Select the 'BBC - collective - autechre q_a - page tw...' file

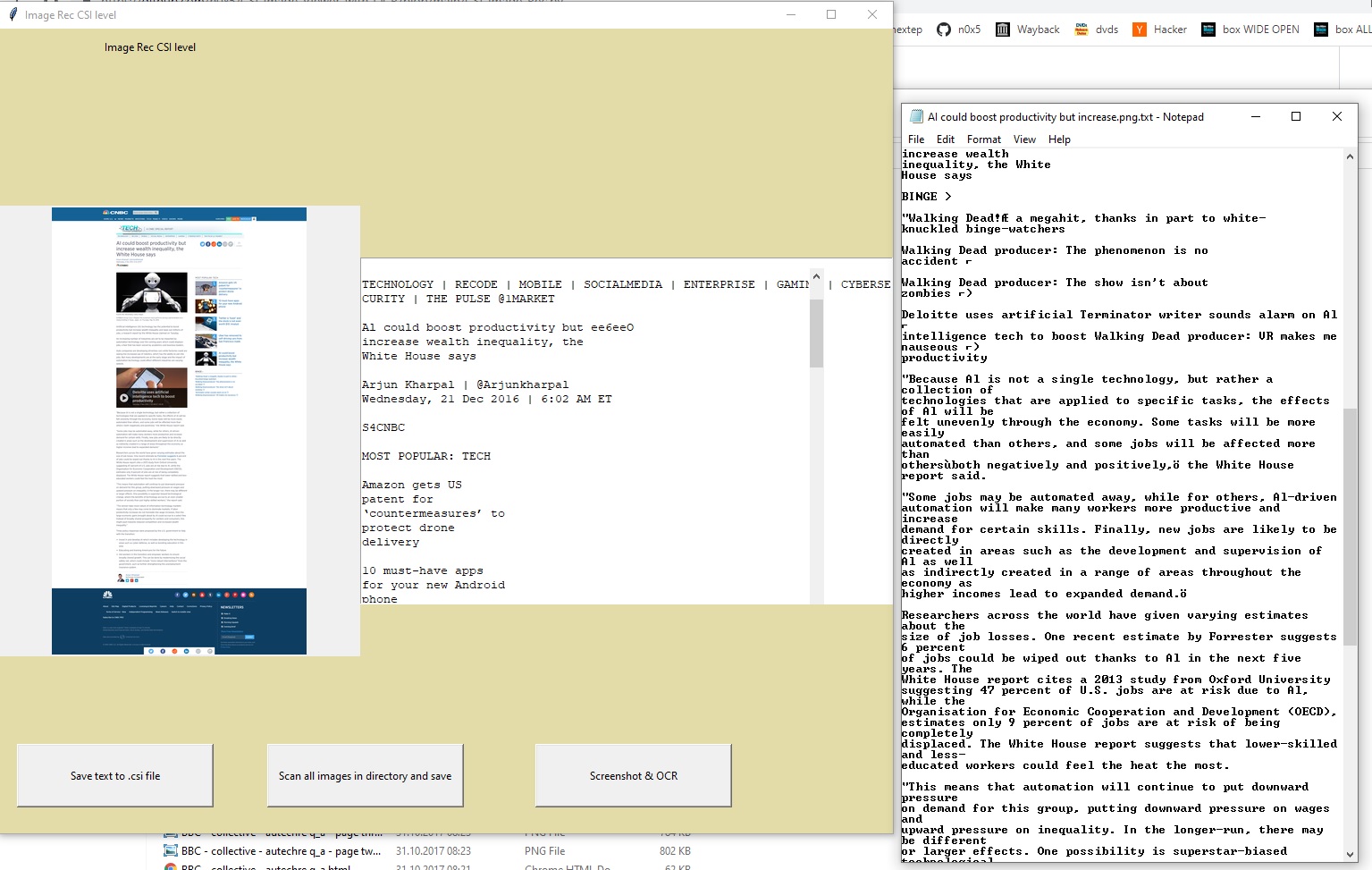click(281, 851)
